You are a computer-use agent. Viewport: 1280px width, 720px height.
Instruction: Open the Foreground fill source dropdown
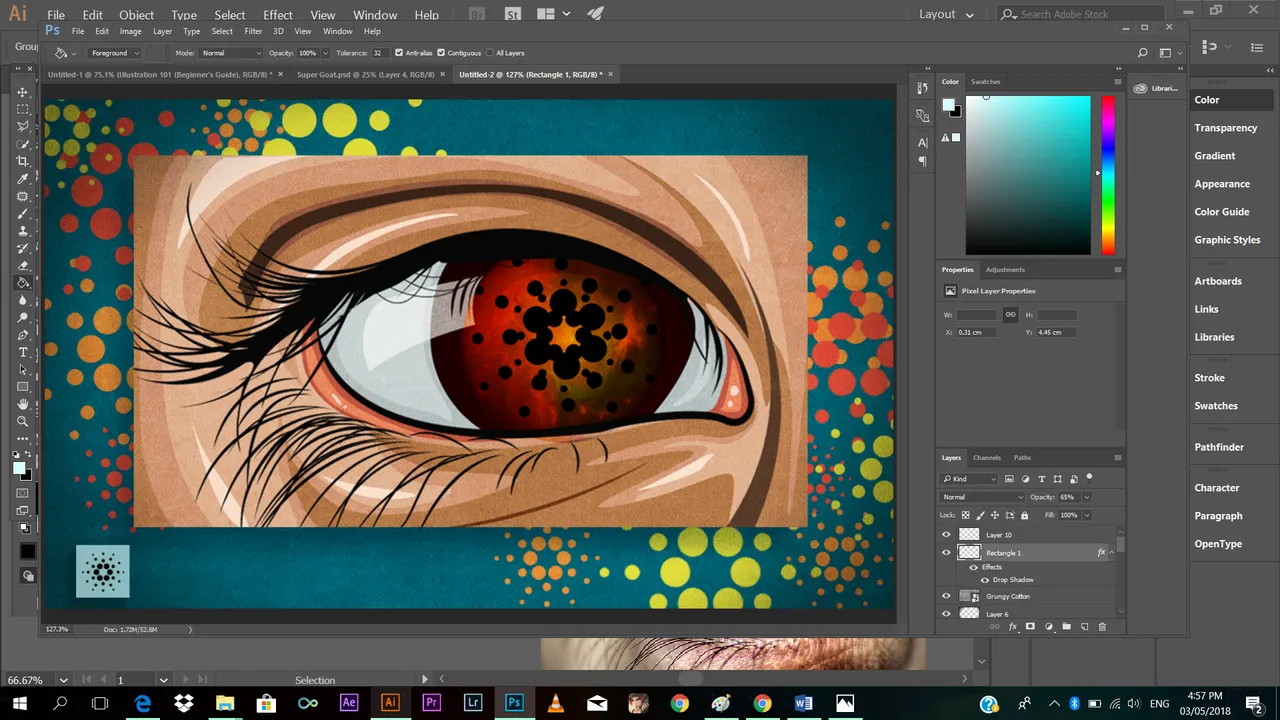pos(114,53)
